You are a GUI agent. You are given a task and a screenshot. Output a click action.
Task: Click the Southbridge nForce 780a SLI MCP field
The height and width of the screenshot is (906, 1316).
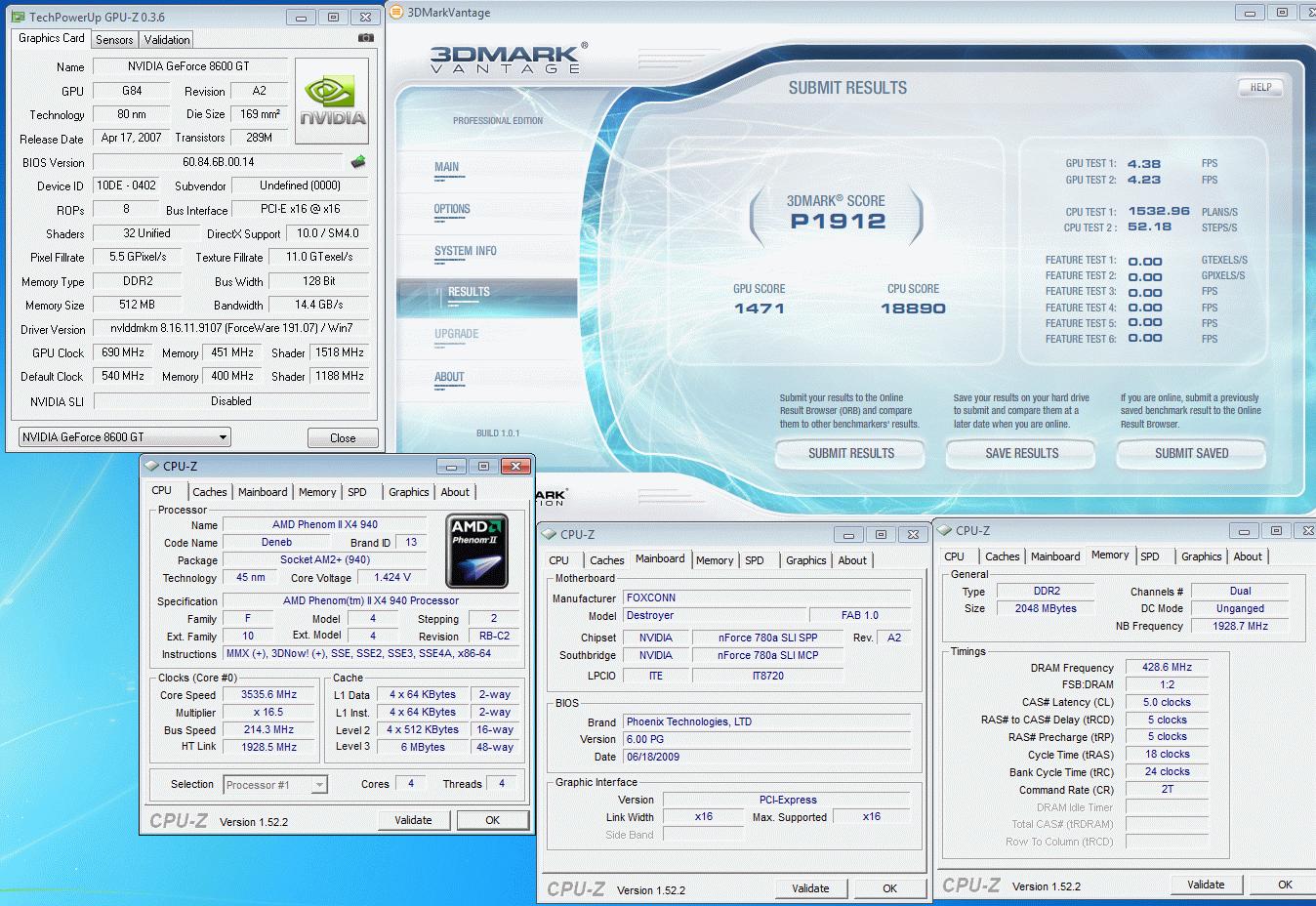(769, 655)
